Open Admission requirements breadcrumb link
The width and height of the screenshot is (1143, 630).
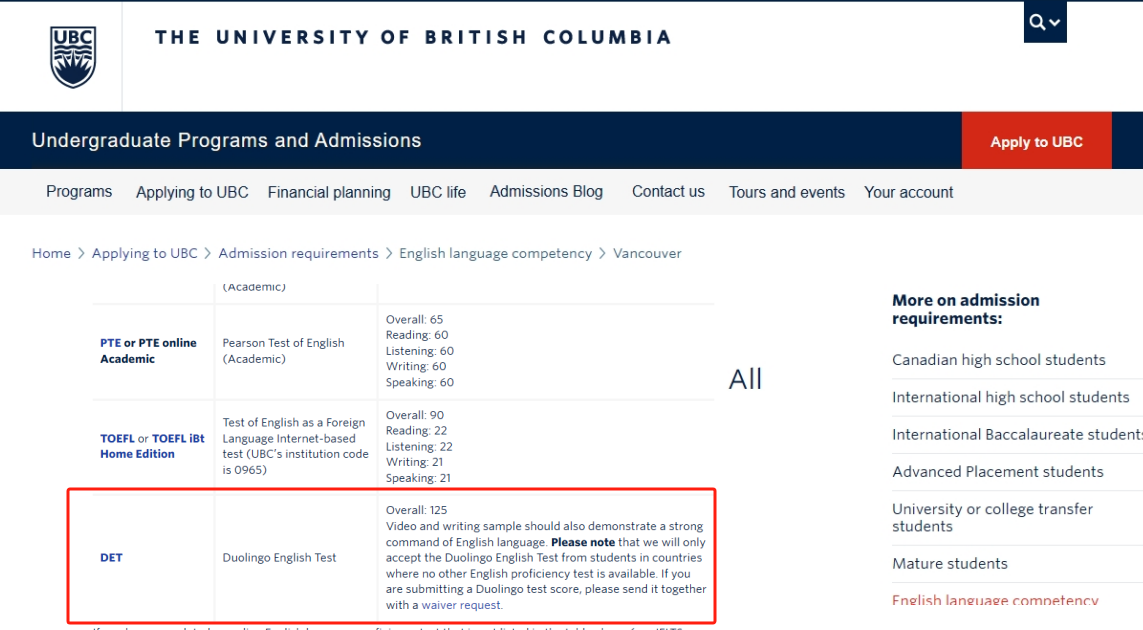pos(298,253)
